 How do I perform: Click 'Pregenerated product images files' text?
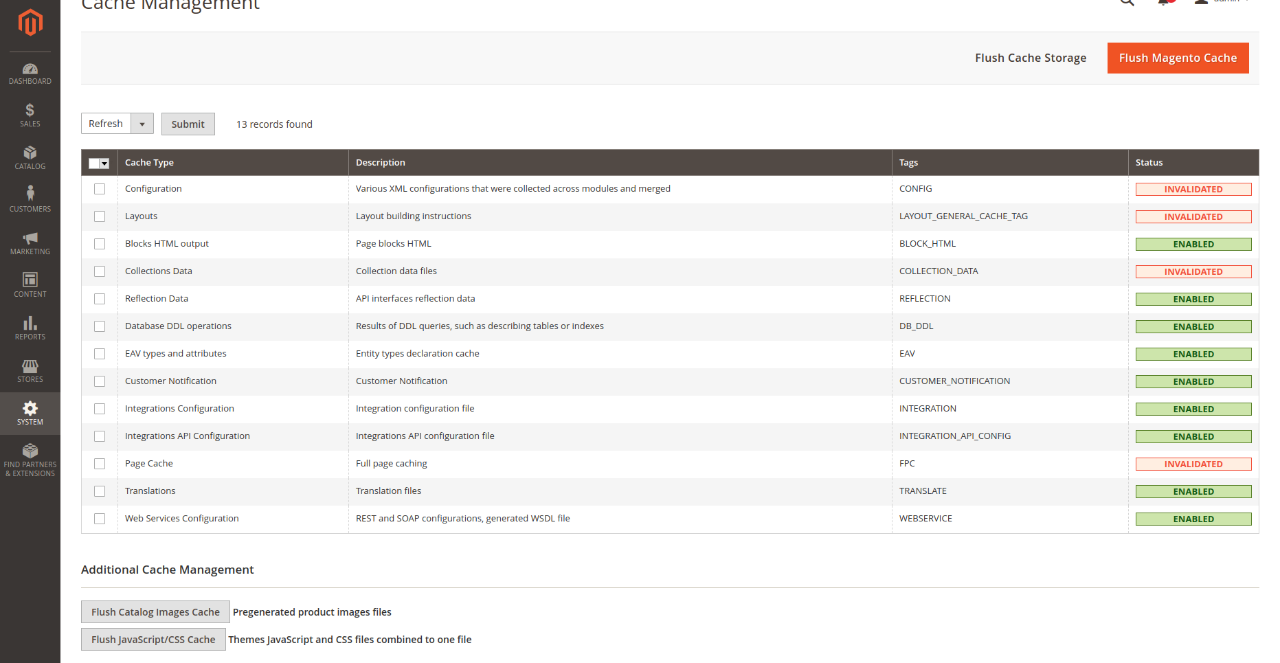(312, 612)
